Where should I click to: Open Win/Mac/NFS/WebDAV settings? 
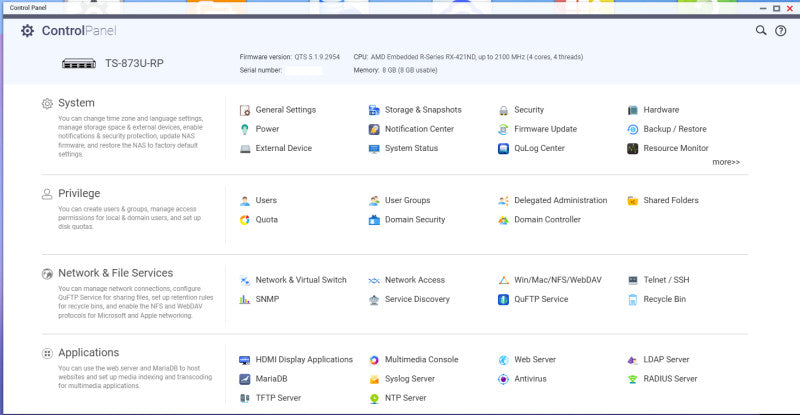[x=550, y=280]
